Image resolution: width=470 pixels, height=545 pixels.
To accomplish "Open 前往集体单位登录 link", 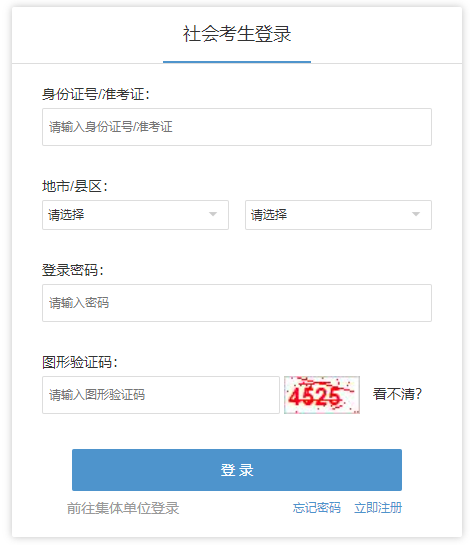I will (x=123, y=508).
